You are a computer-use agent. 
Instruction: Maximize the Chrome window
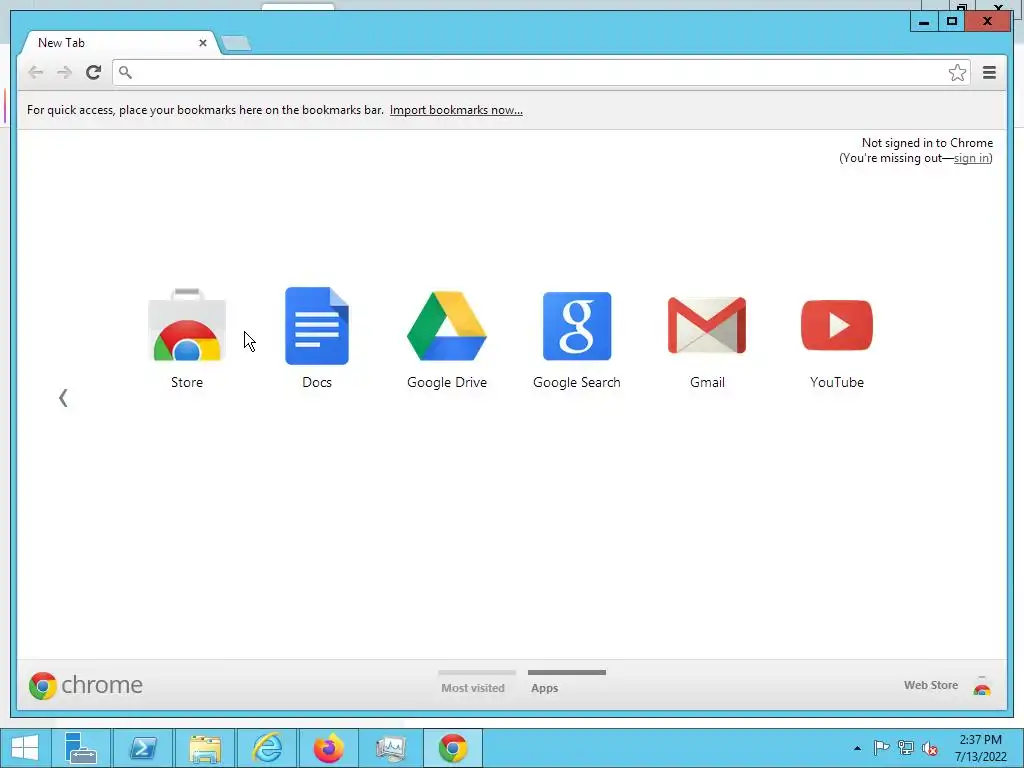(952, 22)
